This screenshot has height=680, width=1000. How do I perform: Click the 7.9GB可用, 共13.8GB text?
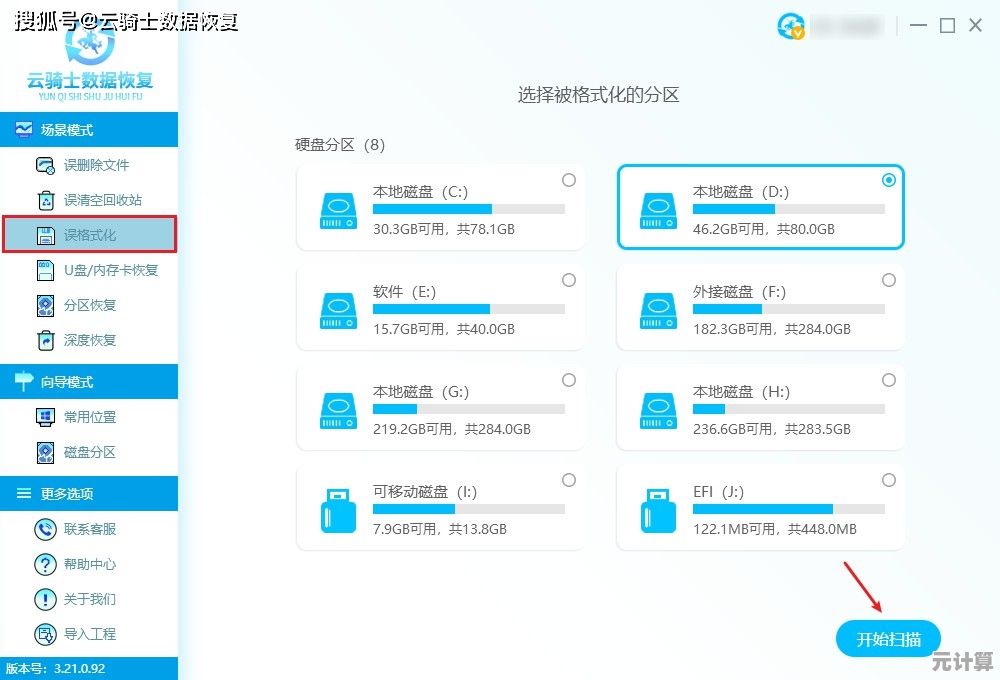(440, 529)
